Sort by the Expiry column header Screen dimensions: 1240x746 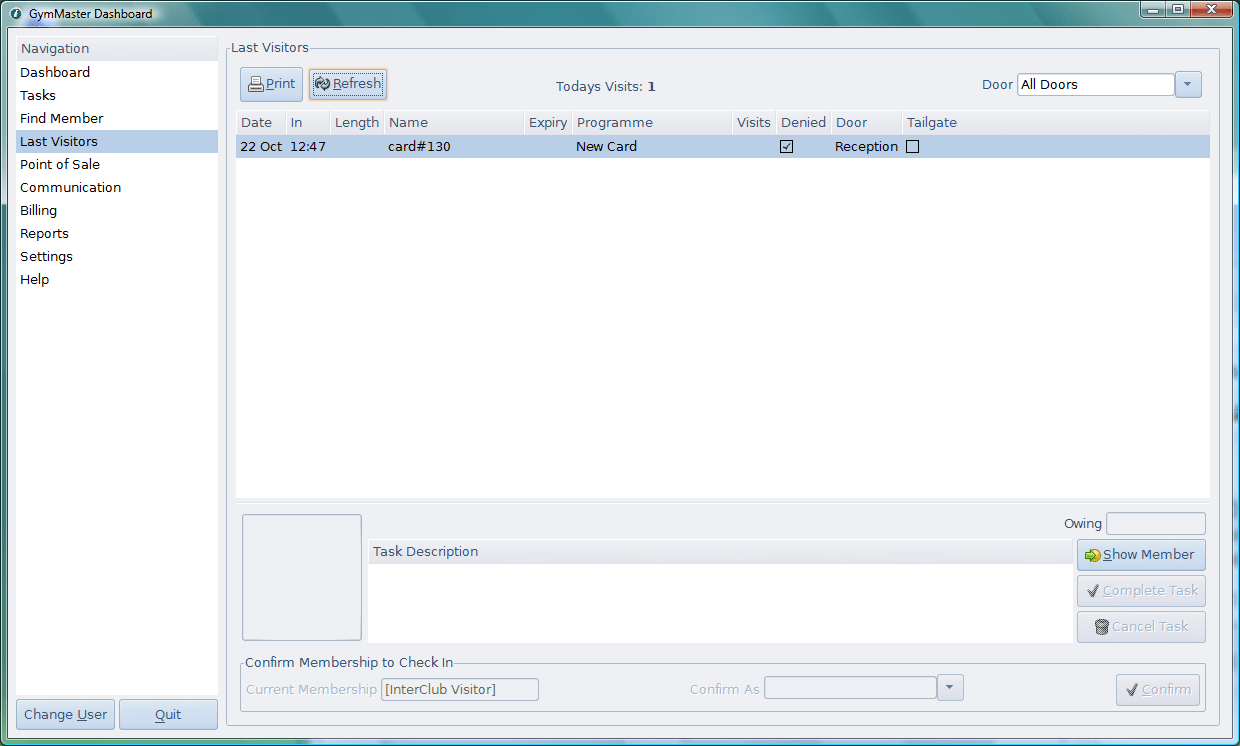point(548,122)
